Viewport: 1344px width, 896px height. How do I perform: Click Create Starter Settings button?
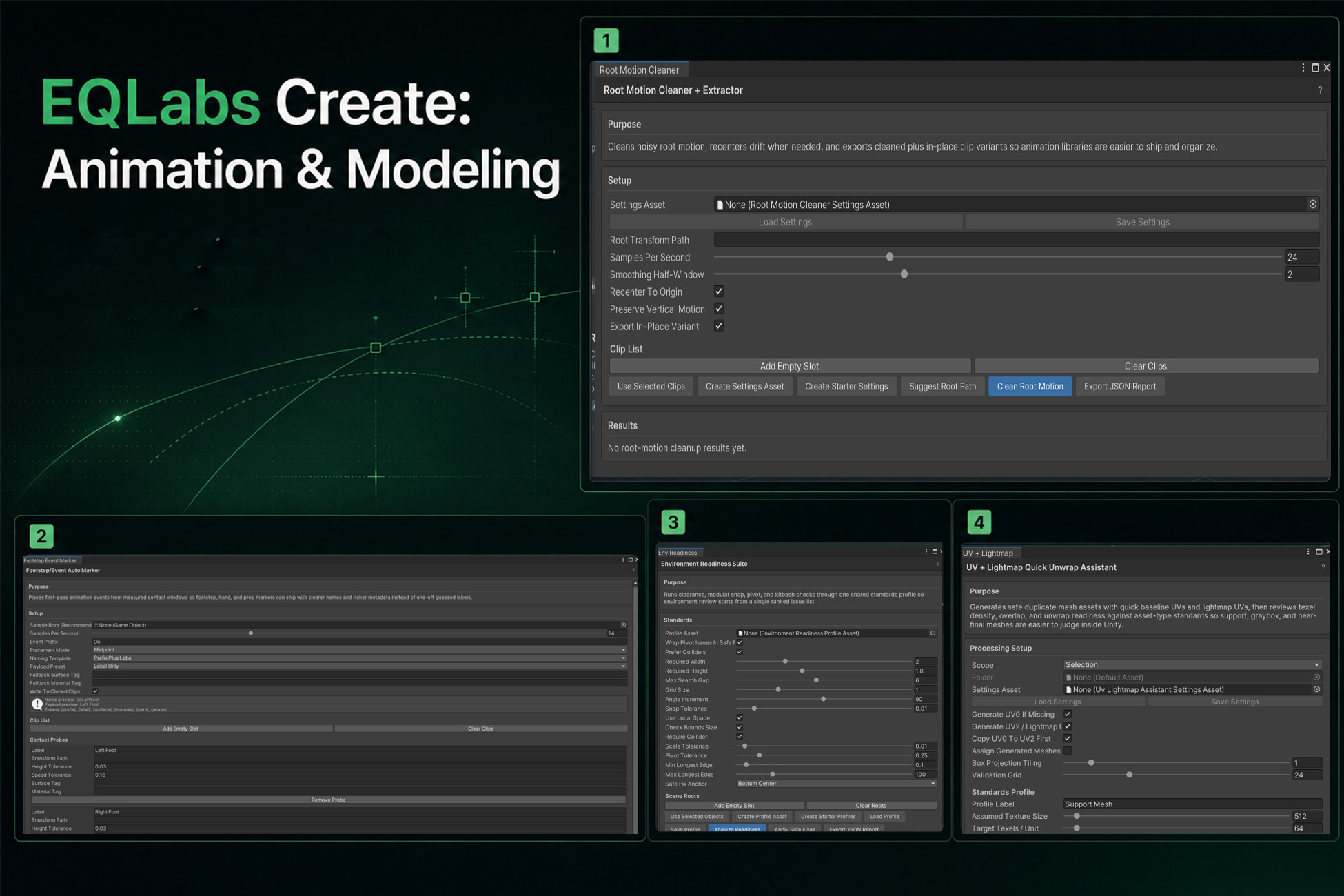(x=846, y=386)
